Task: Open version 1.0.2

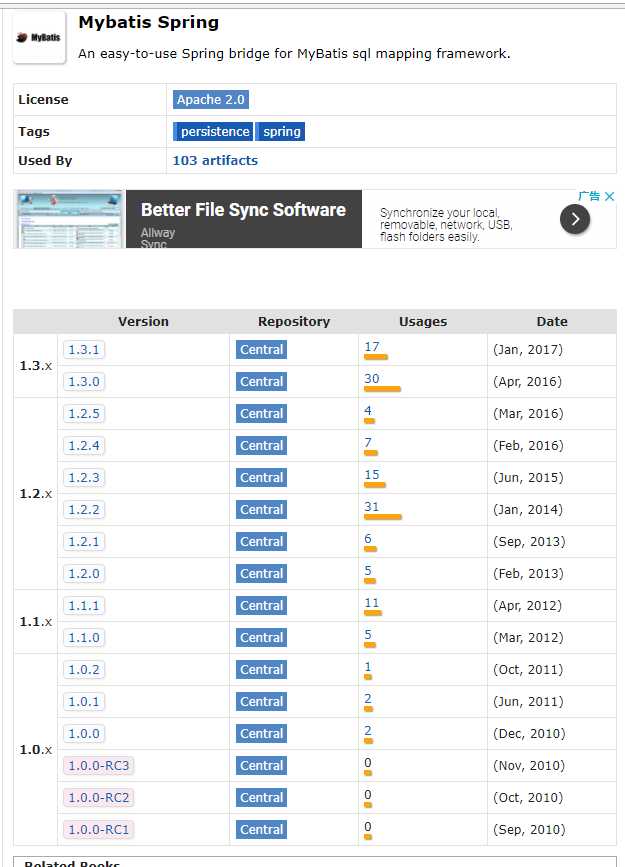Action: [84, 670]
